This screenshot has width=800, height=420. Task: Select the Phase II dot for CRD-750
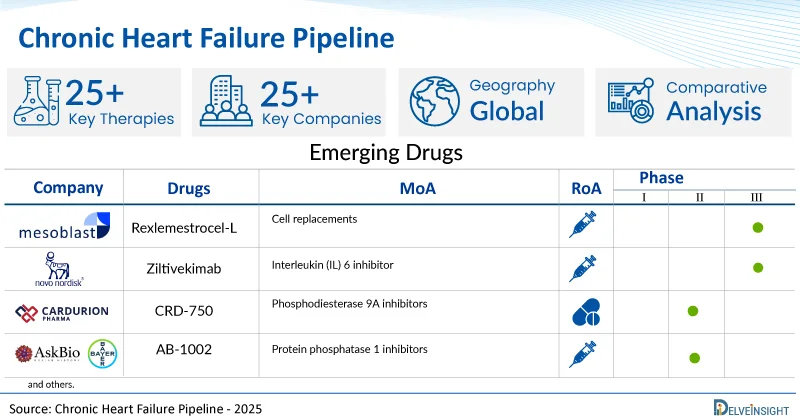(x=693, y=312)
